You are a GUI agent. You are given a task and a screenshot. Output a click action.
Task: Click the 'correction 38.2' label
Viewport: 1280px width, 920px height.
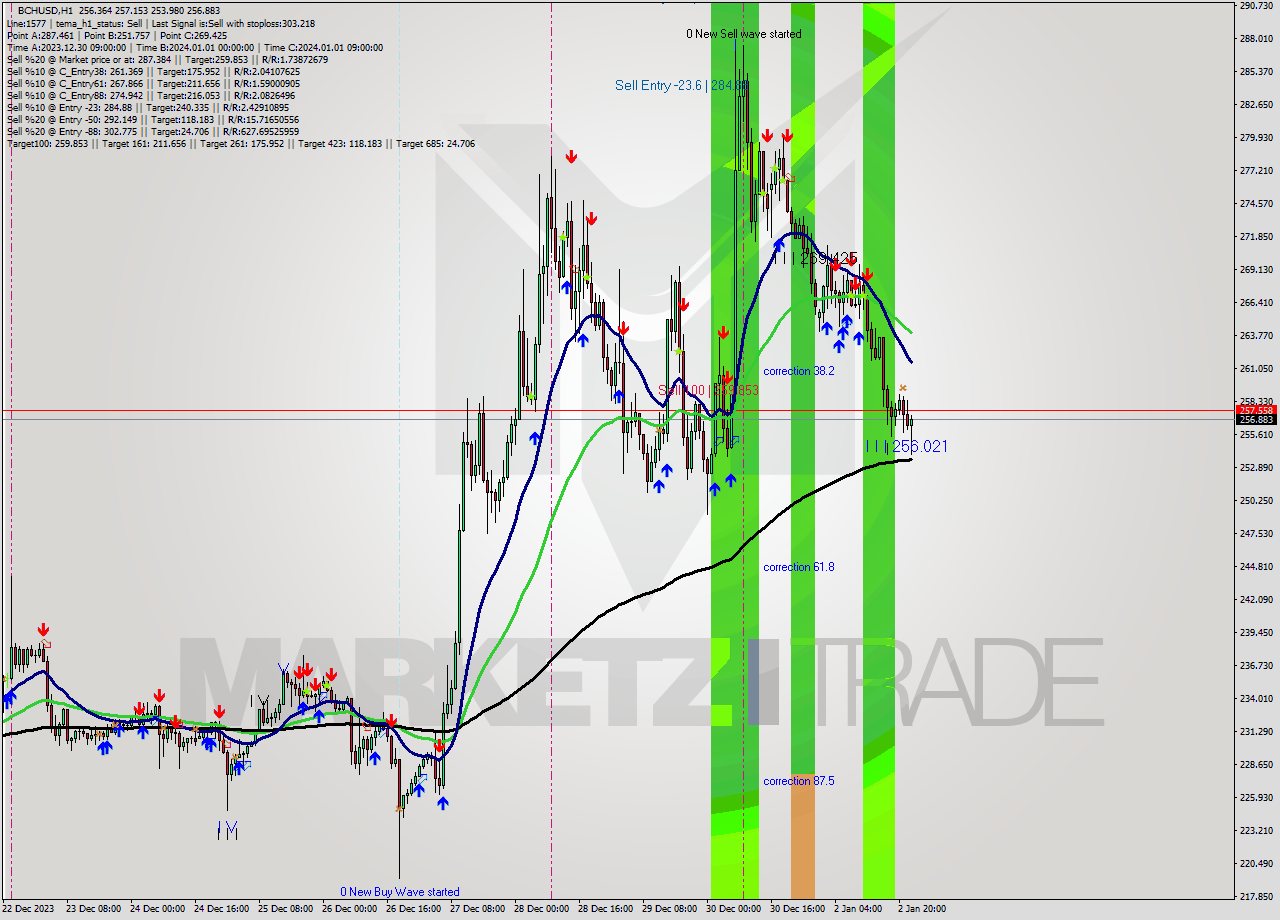(x=798, y=371)
